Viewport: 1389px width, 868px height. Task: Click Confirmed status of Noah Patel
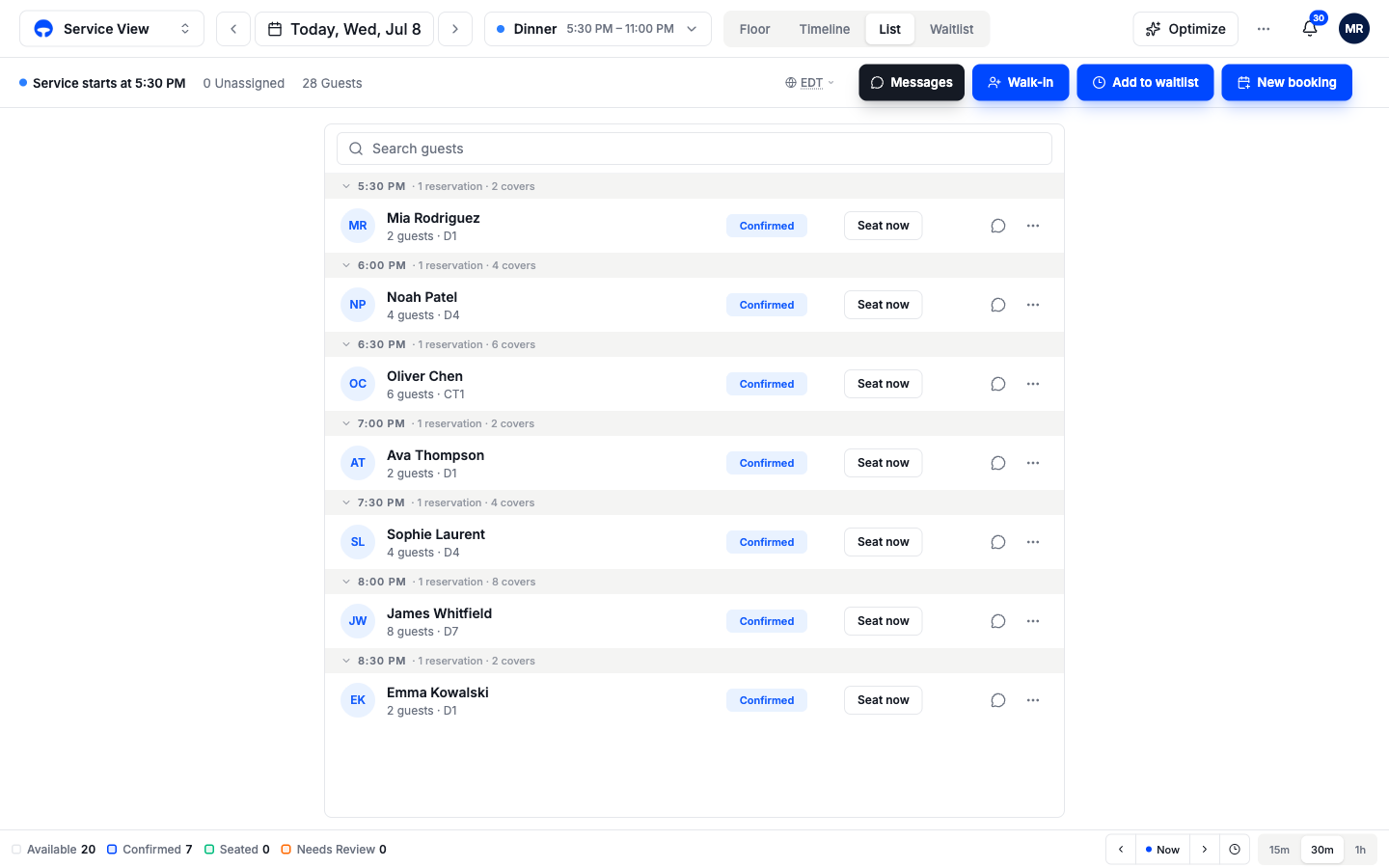(x=767, y=305)
